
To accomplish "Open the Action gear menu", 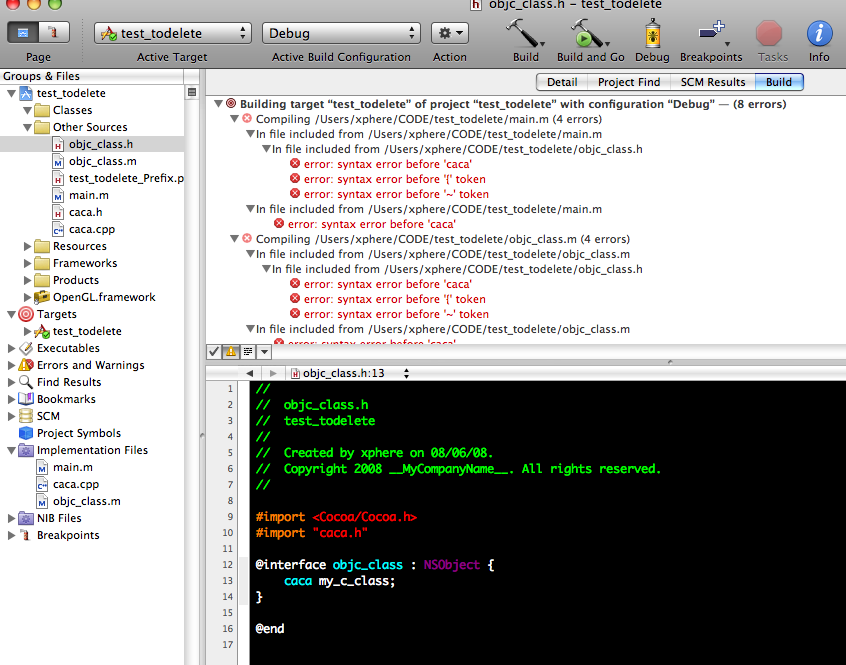I will tap(449, 33).
